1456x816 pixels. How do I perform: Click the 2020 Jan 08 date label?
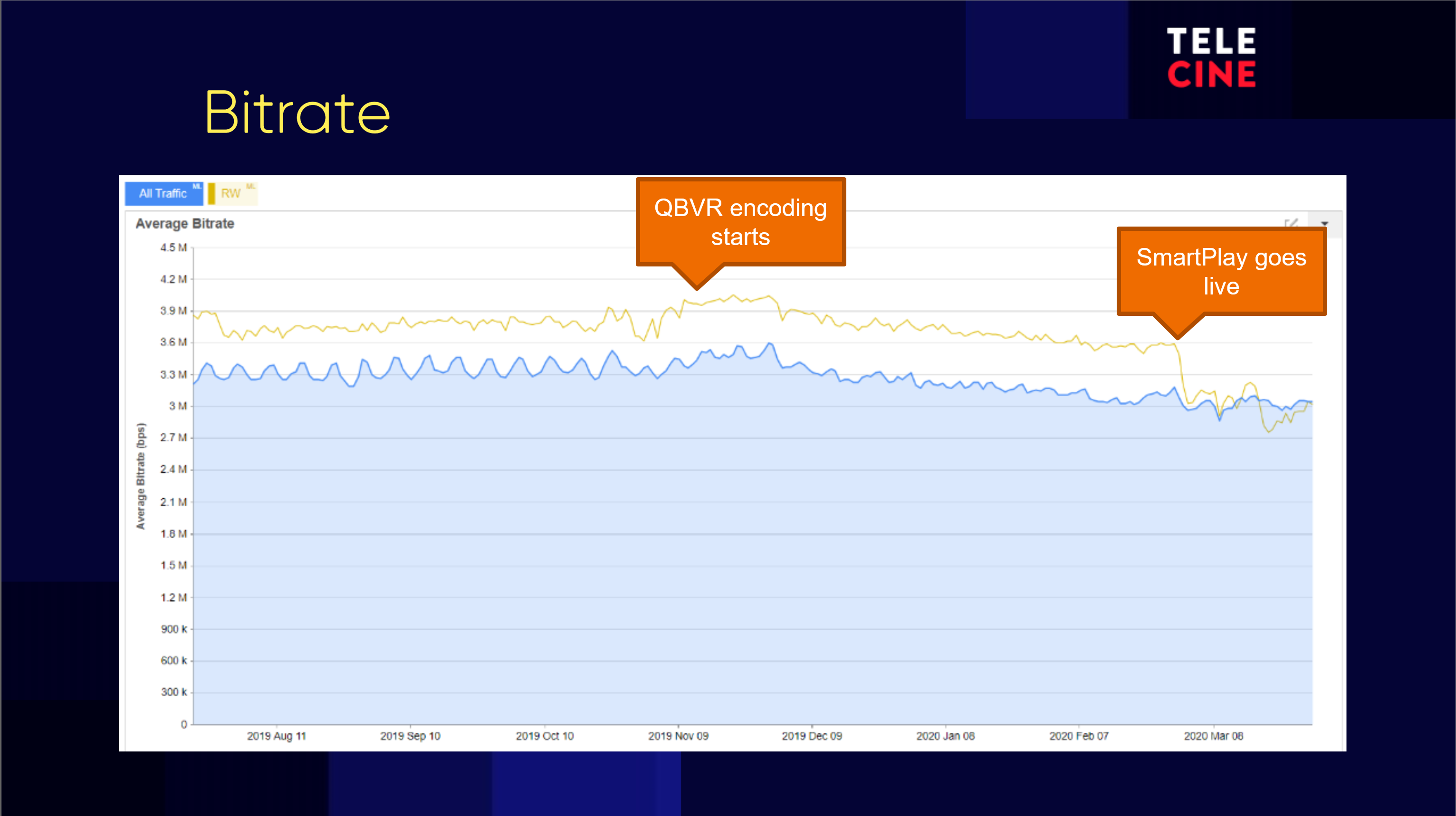(946, 736)
